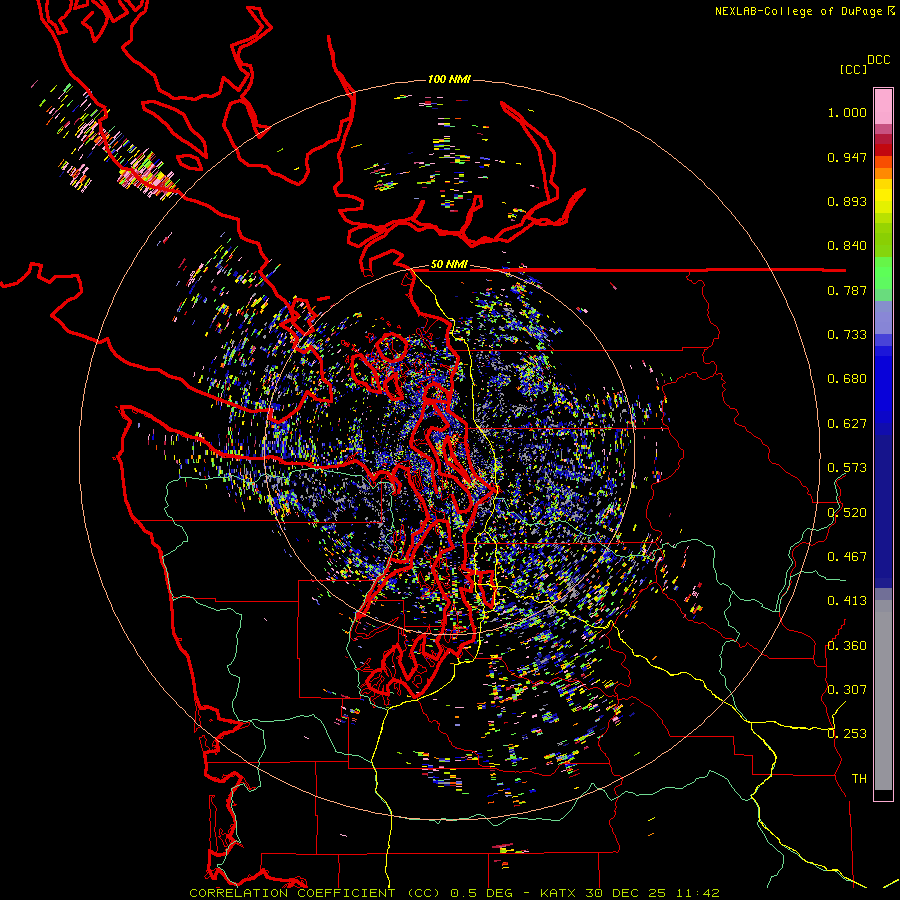Click the TH threshold label
The width and height of the screenshot is (900, 900).
[859, 779]
